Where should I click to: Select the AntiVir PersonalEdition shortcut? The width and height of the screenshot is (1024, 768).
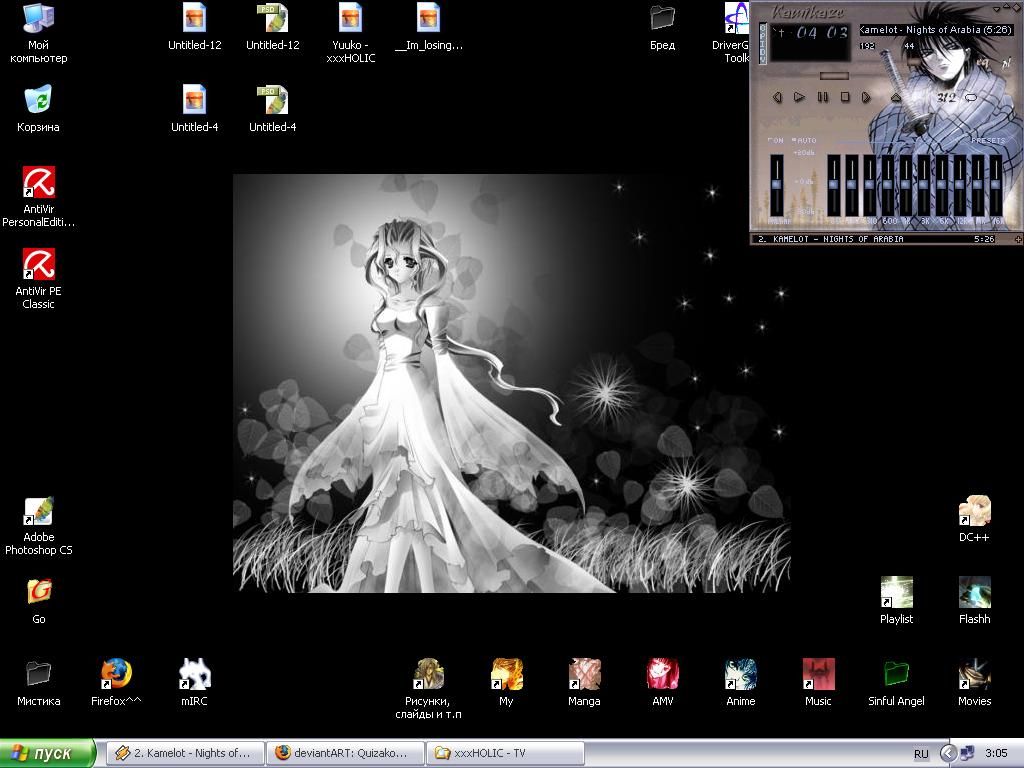38,196
